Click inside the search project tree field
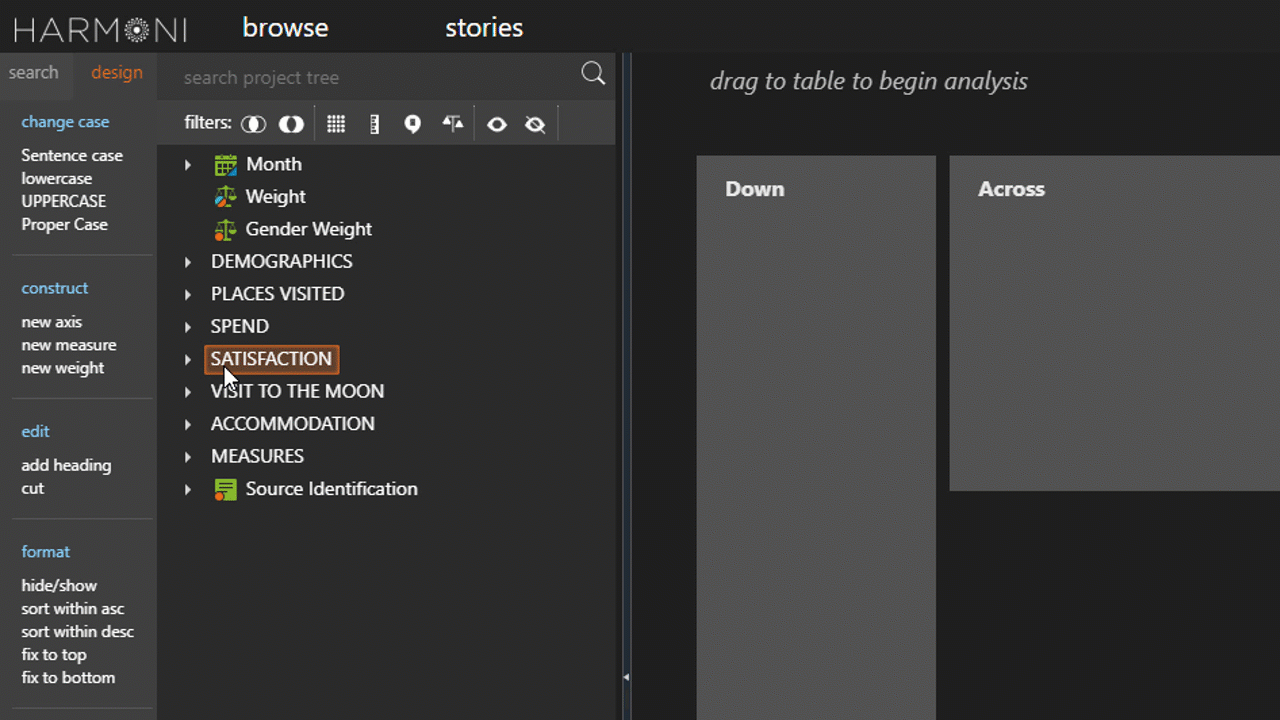1280x720 pixels. click(x=370, y=77)
